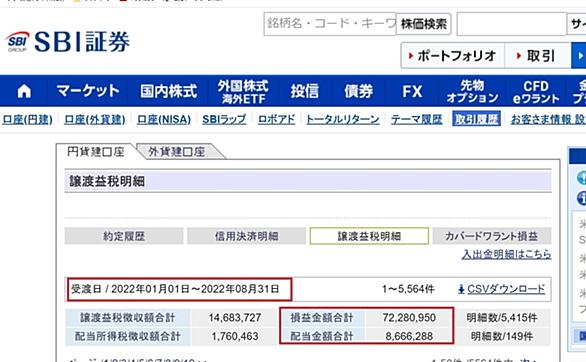Show the 約定履歴 view
The height and width of the screenshot is (362, 586).
(124, 236)
